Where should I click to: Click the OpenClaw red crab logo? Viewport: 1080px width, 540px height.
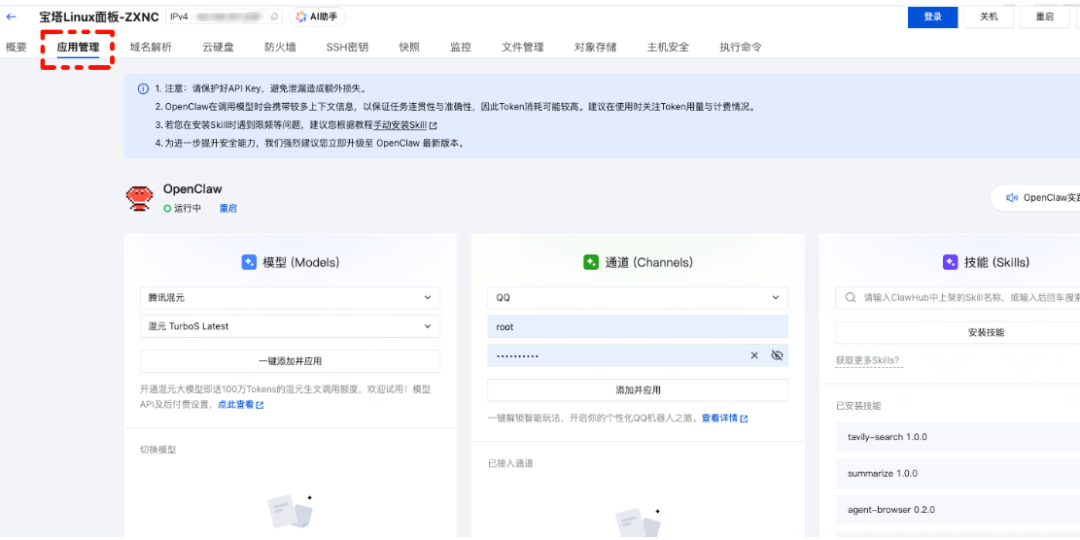point(140,198)
